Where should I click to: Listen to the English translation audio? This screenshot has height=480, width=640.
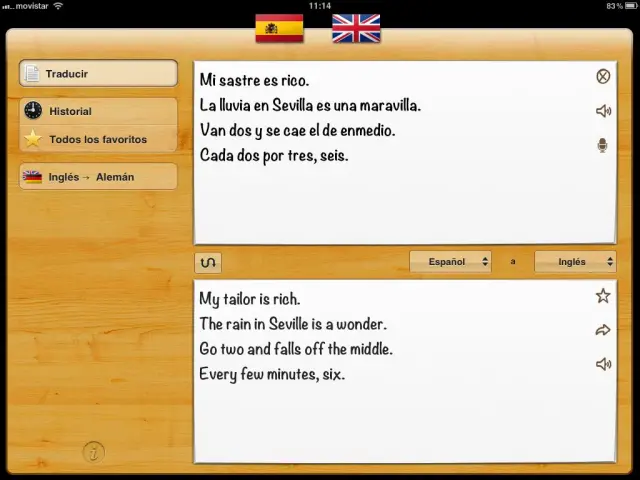tap(603, 364)
